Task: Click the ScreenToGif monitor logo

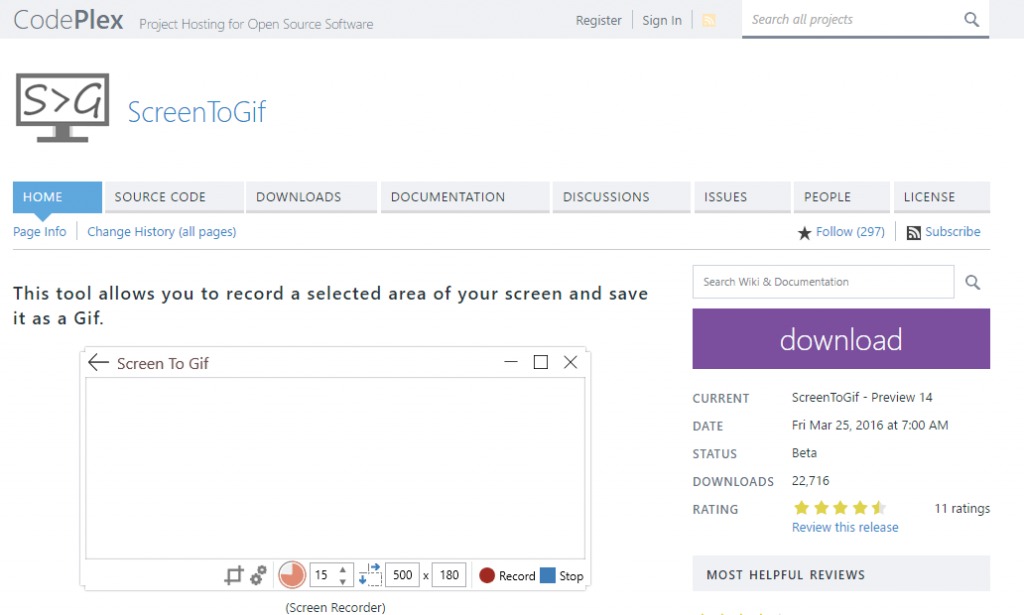Action: (62, 107)
